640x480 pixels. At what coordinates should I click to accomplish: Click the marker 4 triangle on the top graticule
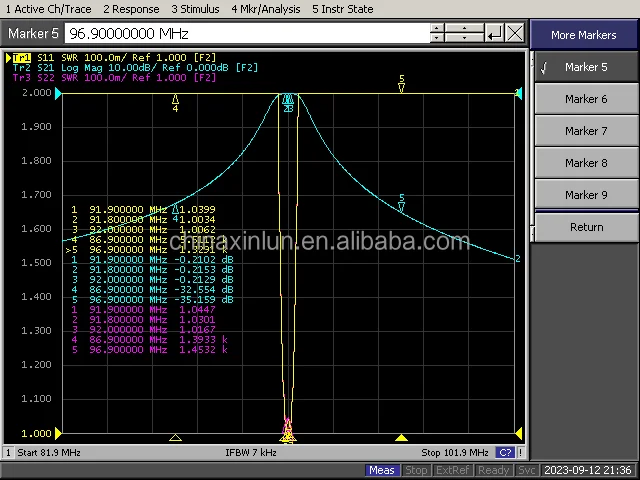pos(176,100)
